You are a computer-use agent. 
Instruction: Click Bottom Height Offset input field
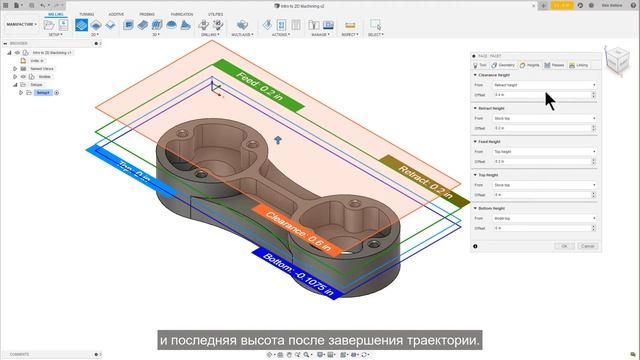click(x=542, y=229)
